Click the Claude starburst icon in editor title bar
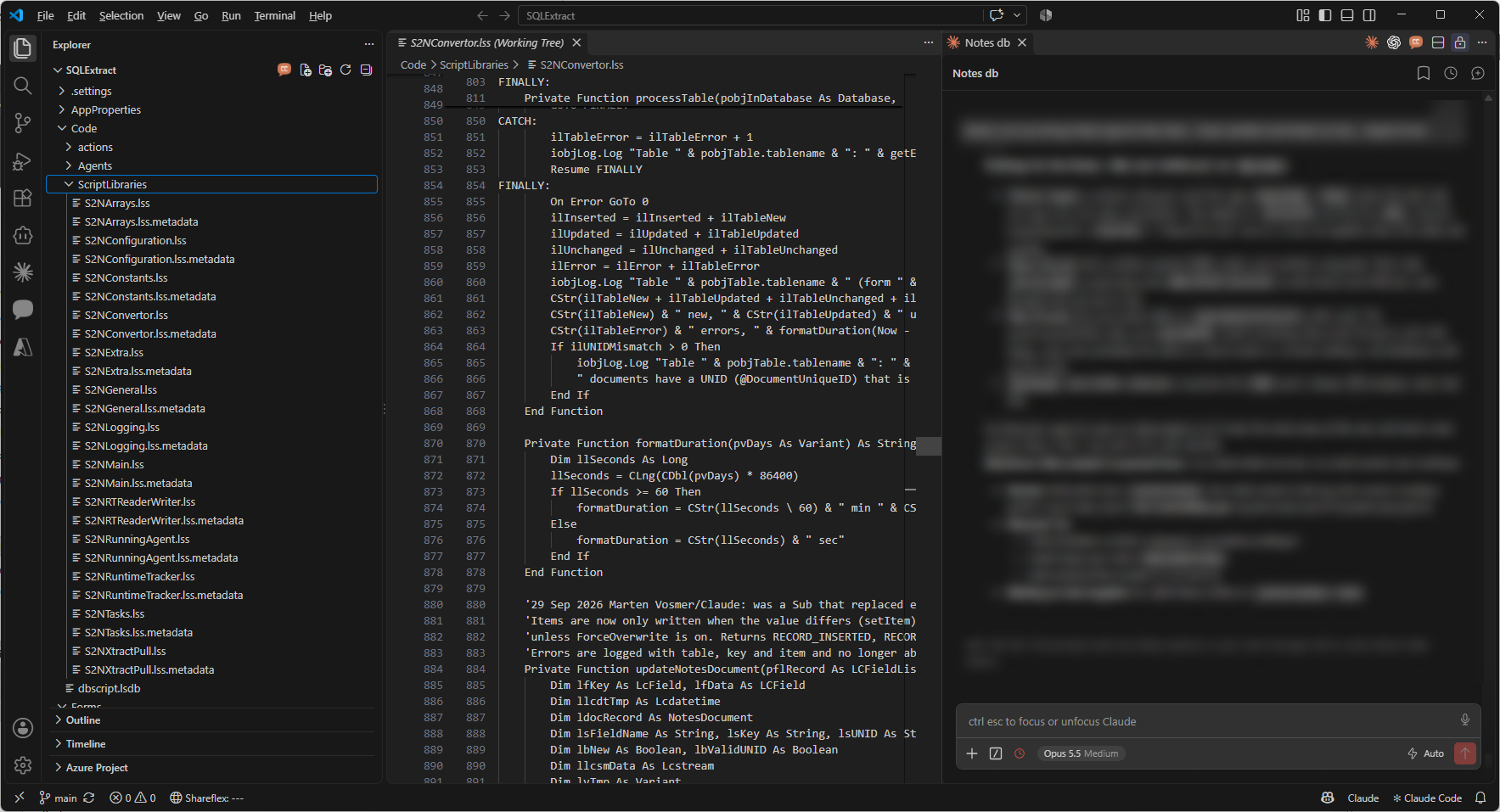This screenshot has height=812, width=1500. (x=1372, y=42)
